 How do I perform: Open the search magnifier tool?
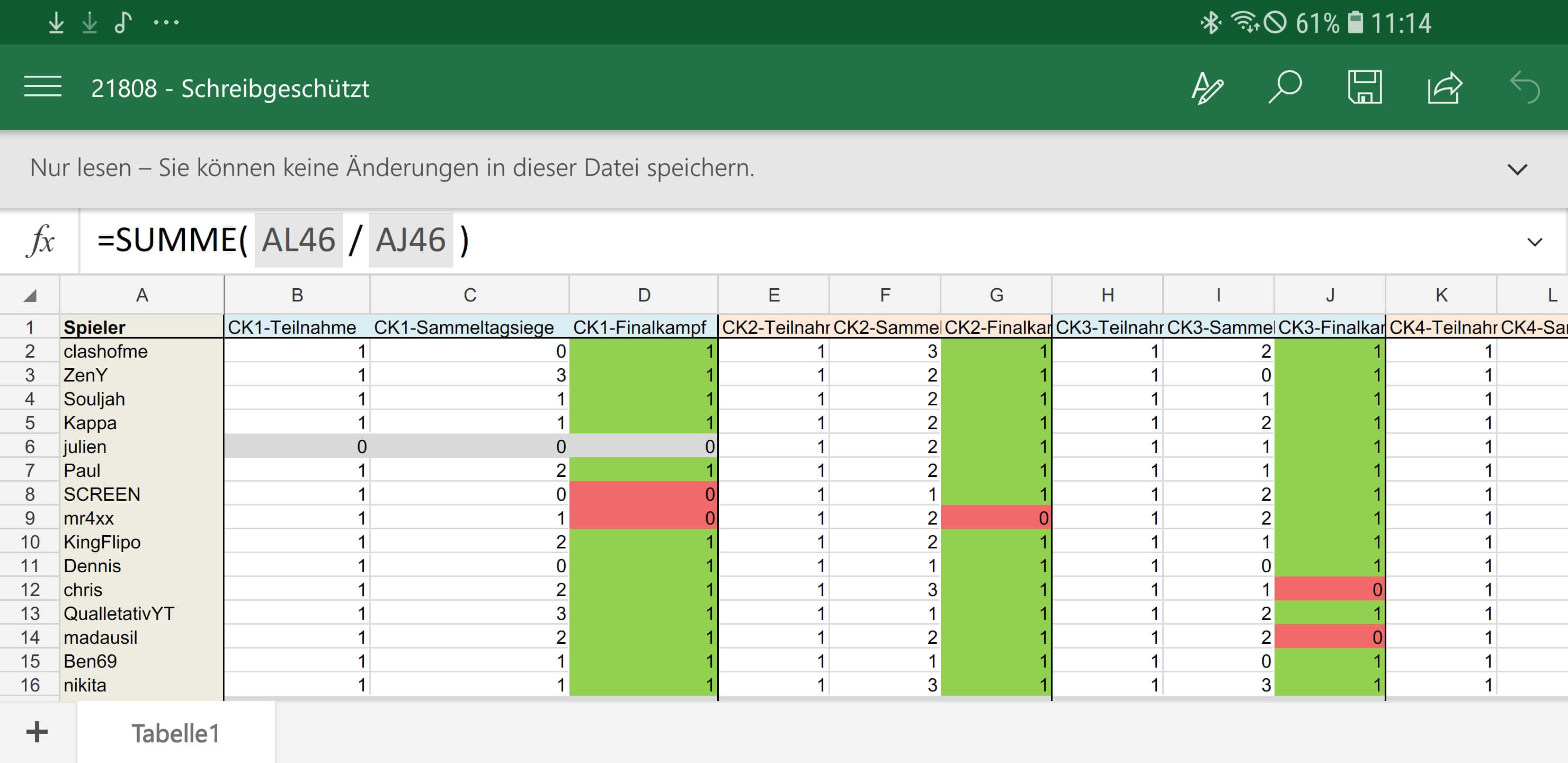point(1285,87)
